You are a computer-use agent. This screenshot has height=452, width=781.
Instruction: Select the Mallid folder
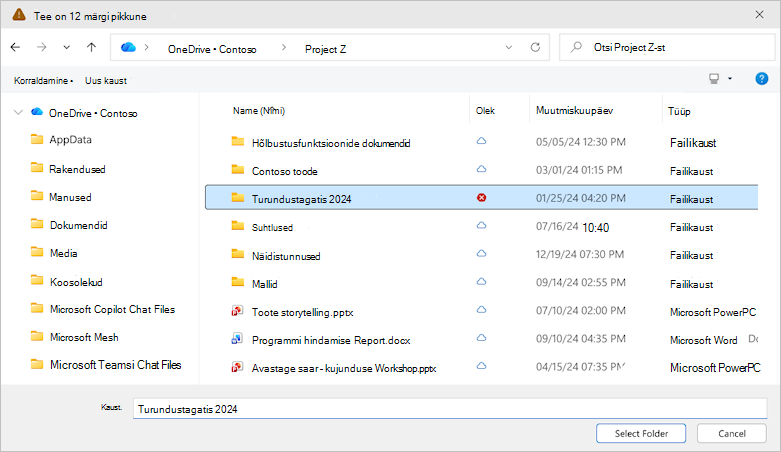click(x=264, y=284)
